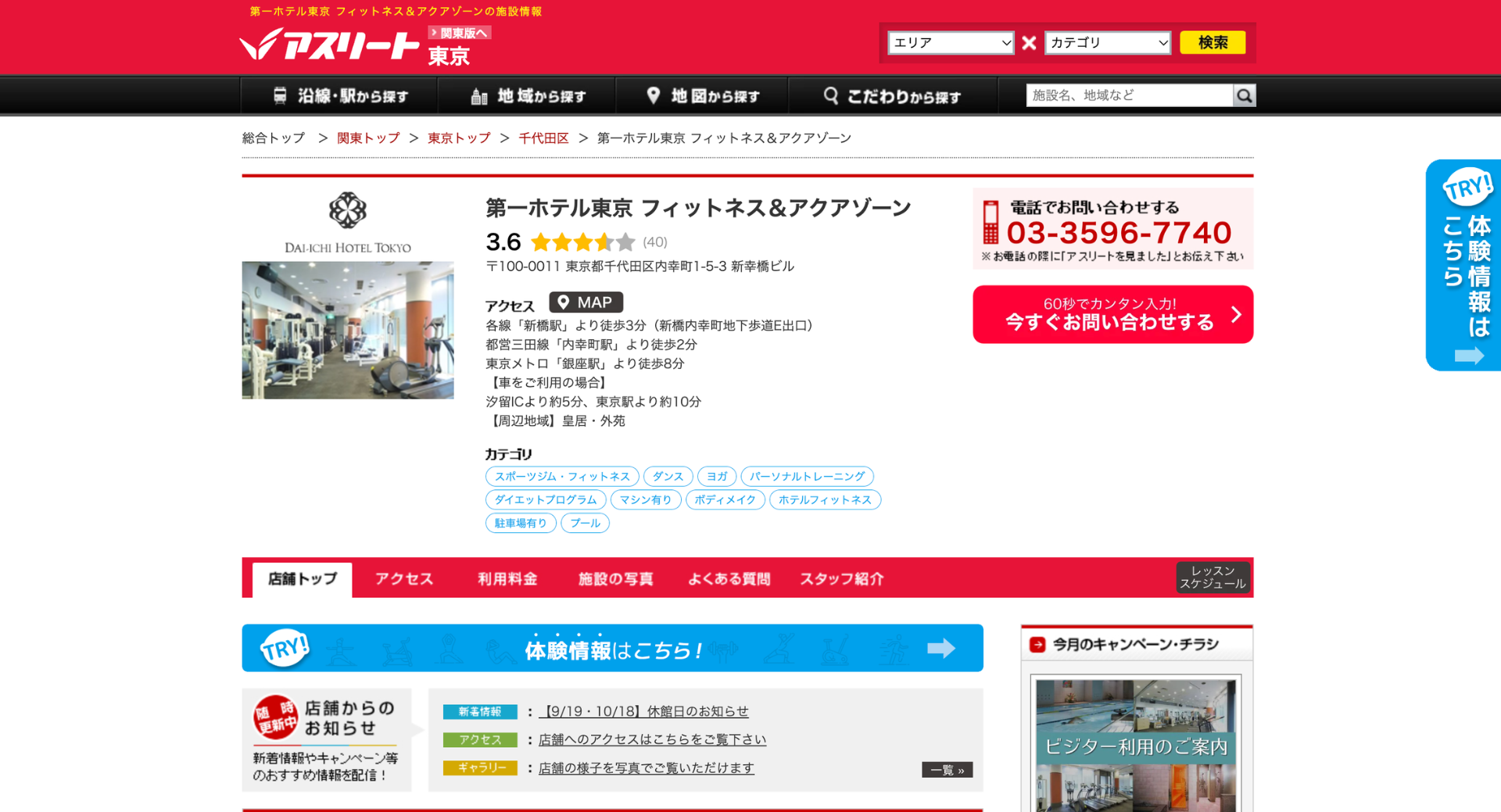This screenshot has height=812, width=1501.
Task: Select the 店舗トップ tab
Action: coord(302,579)
